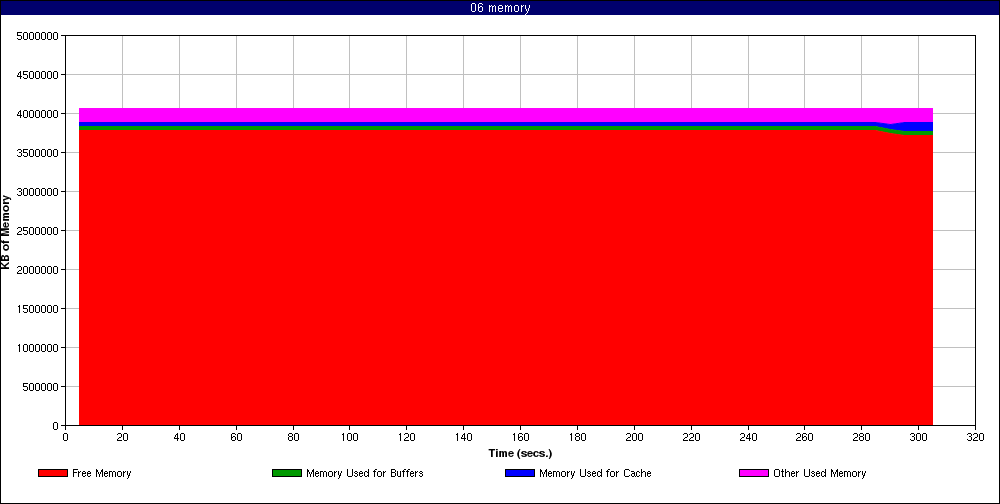Click the 120 tick on time axis
Image resolution: width=1000 pixels, height=504 pixels.
click(406, 438)
